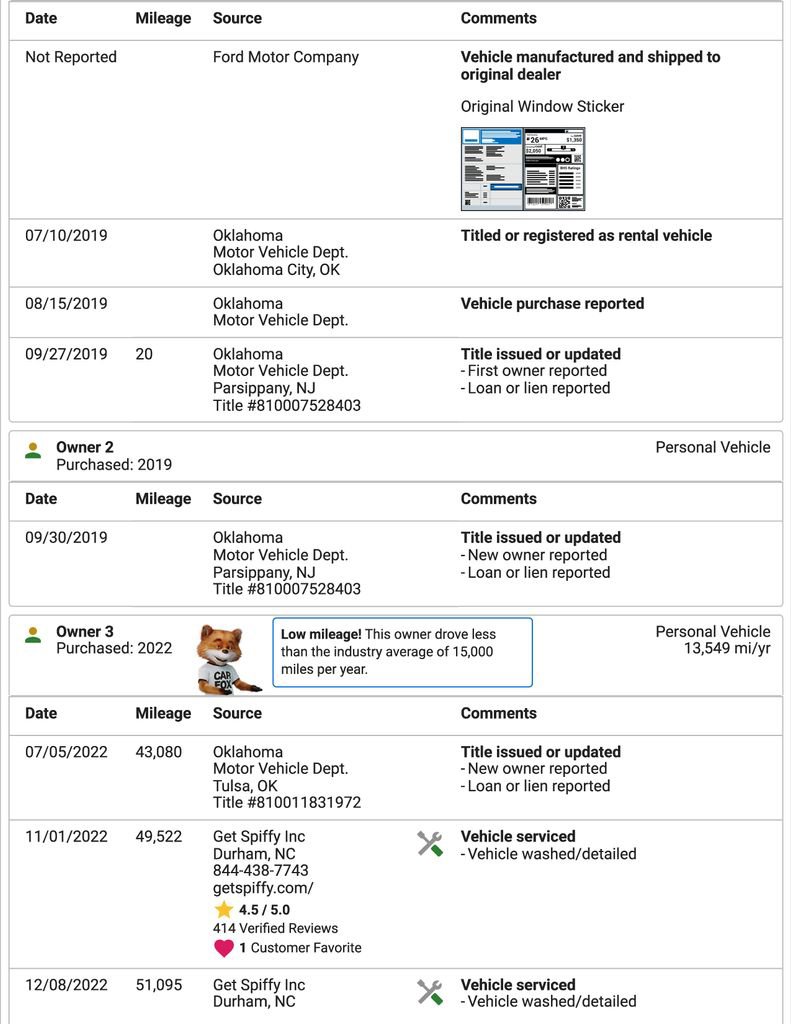Click the yellow star rating icon
The width and height of the screenshot is (791, 1024).
click(223, 909)
